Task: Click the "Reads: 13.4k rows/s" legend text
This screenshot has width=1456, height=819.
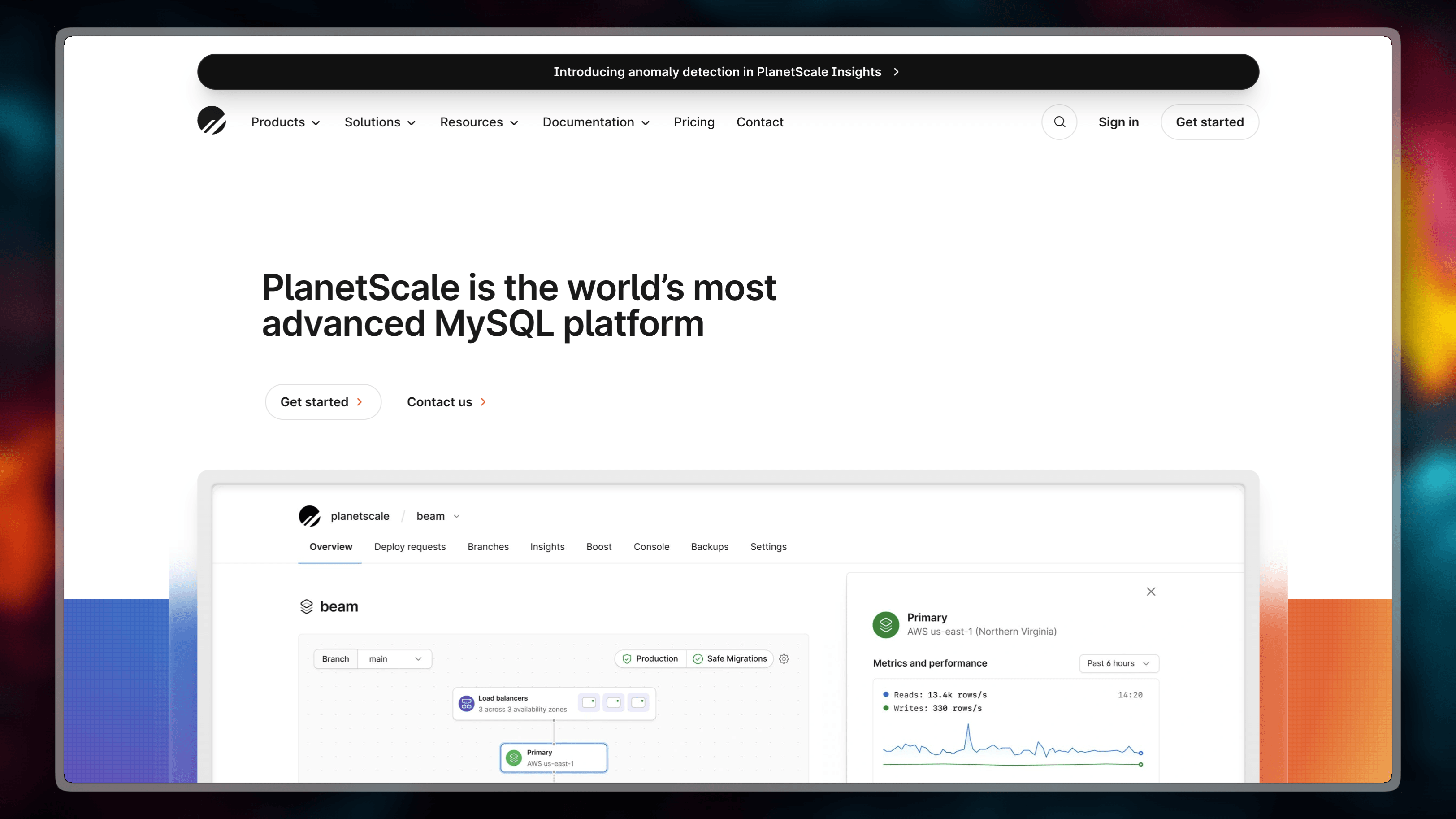Action: pos(940,695)
